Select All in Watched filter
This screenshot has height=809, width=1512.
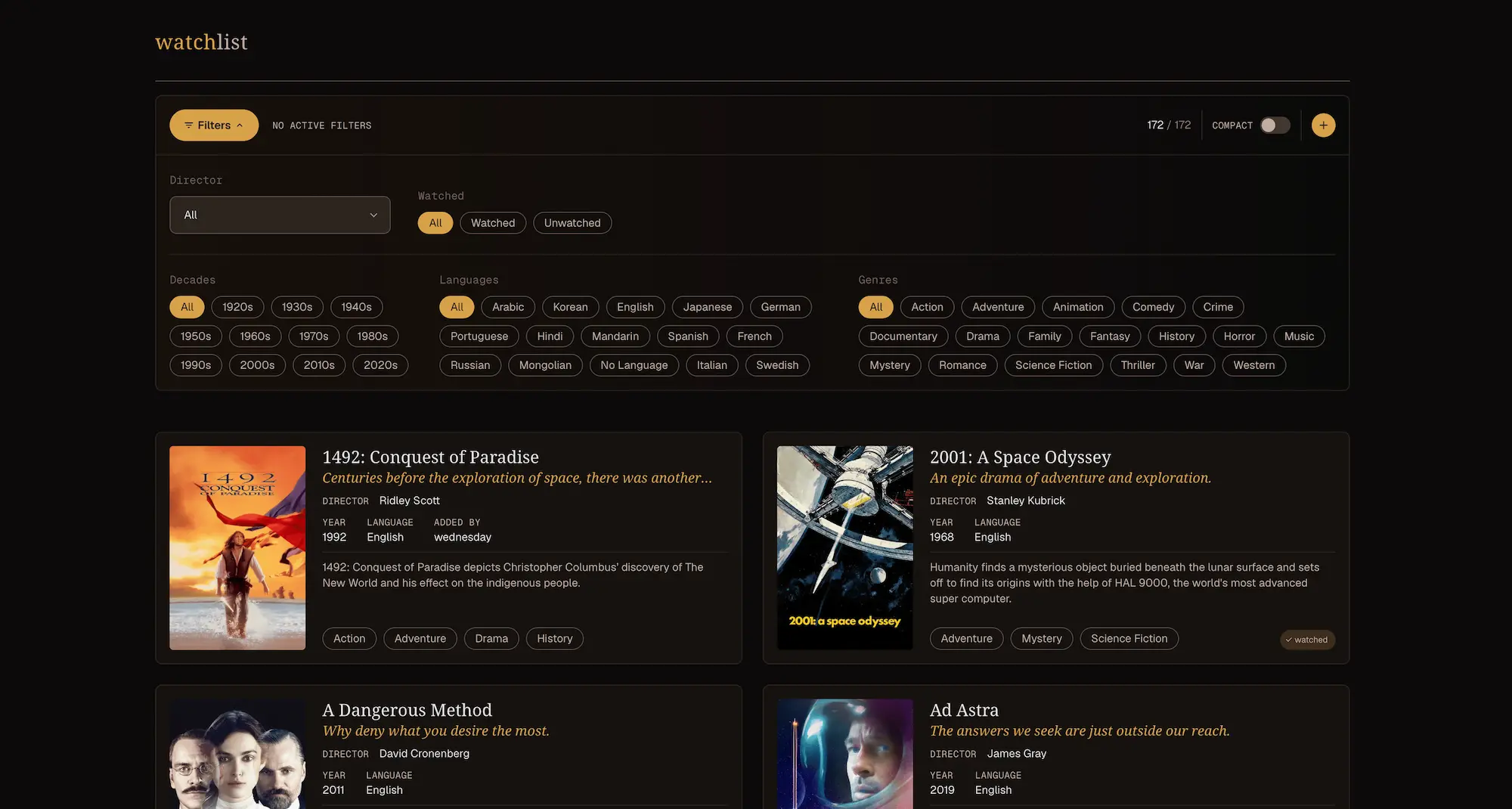point(435,223)
